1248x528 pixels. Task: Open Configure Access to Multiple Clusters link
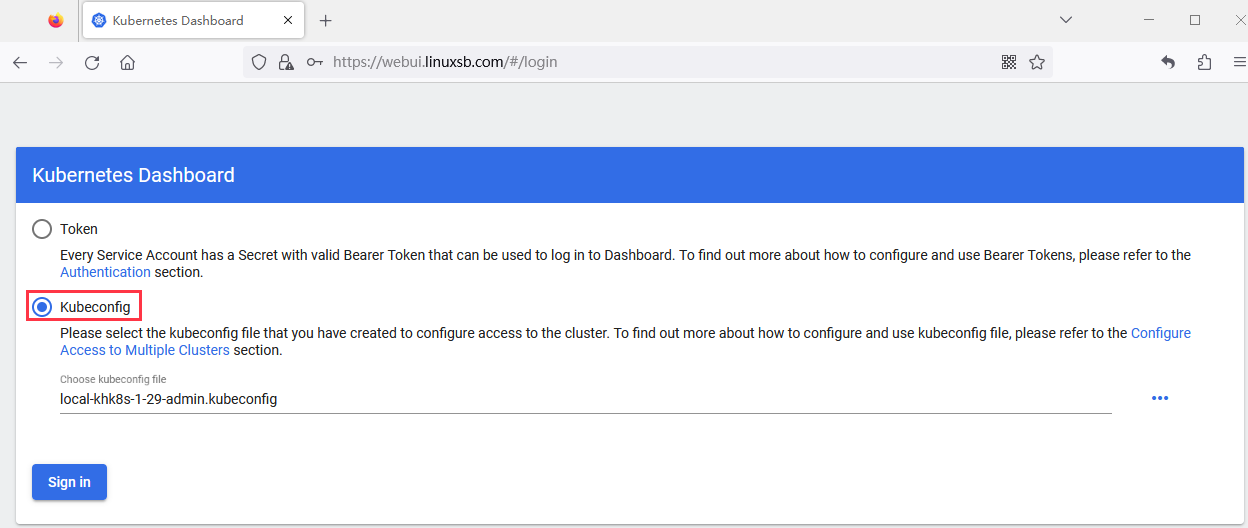pos(1160,333)
